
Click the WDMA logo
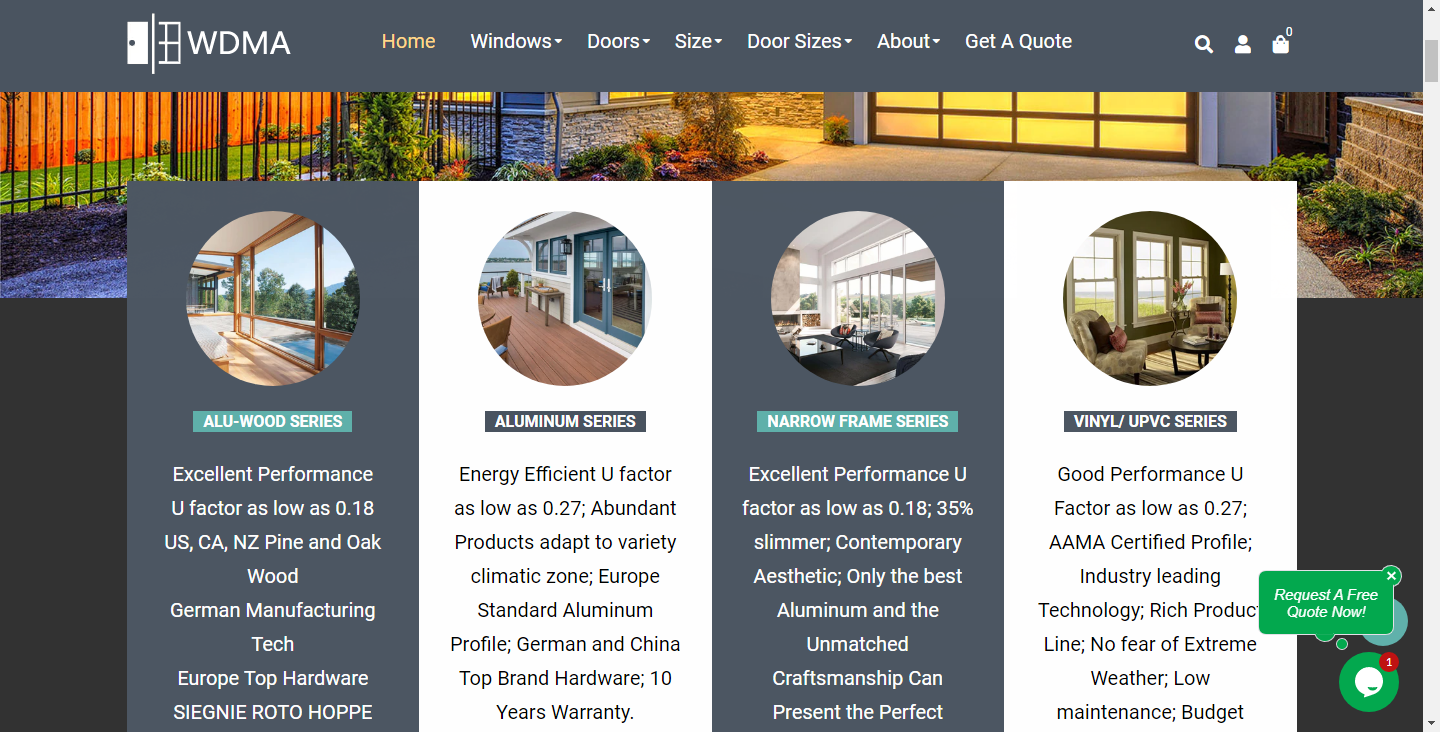pos(209,43)
